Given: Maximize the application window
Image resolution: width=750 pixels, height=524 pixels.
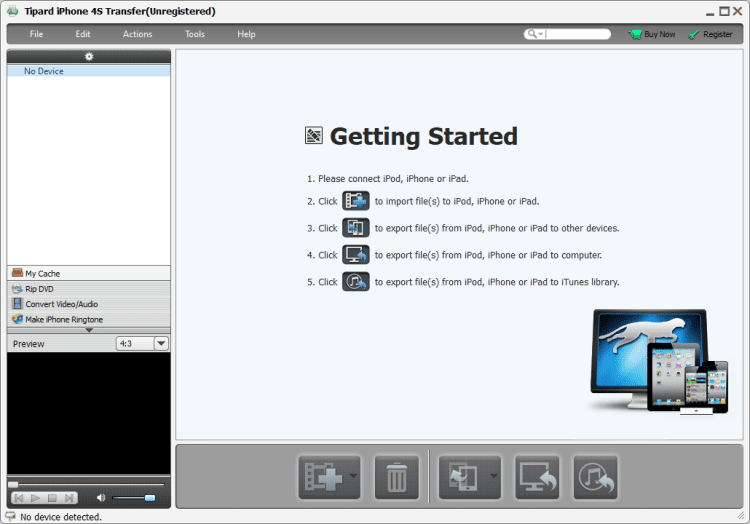Looking at the screenshot, I should (725, 11).
